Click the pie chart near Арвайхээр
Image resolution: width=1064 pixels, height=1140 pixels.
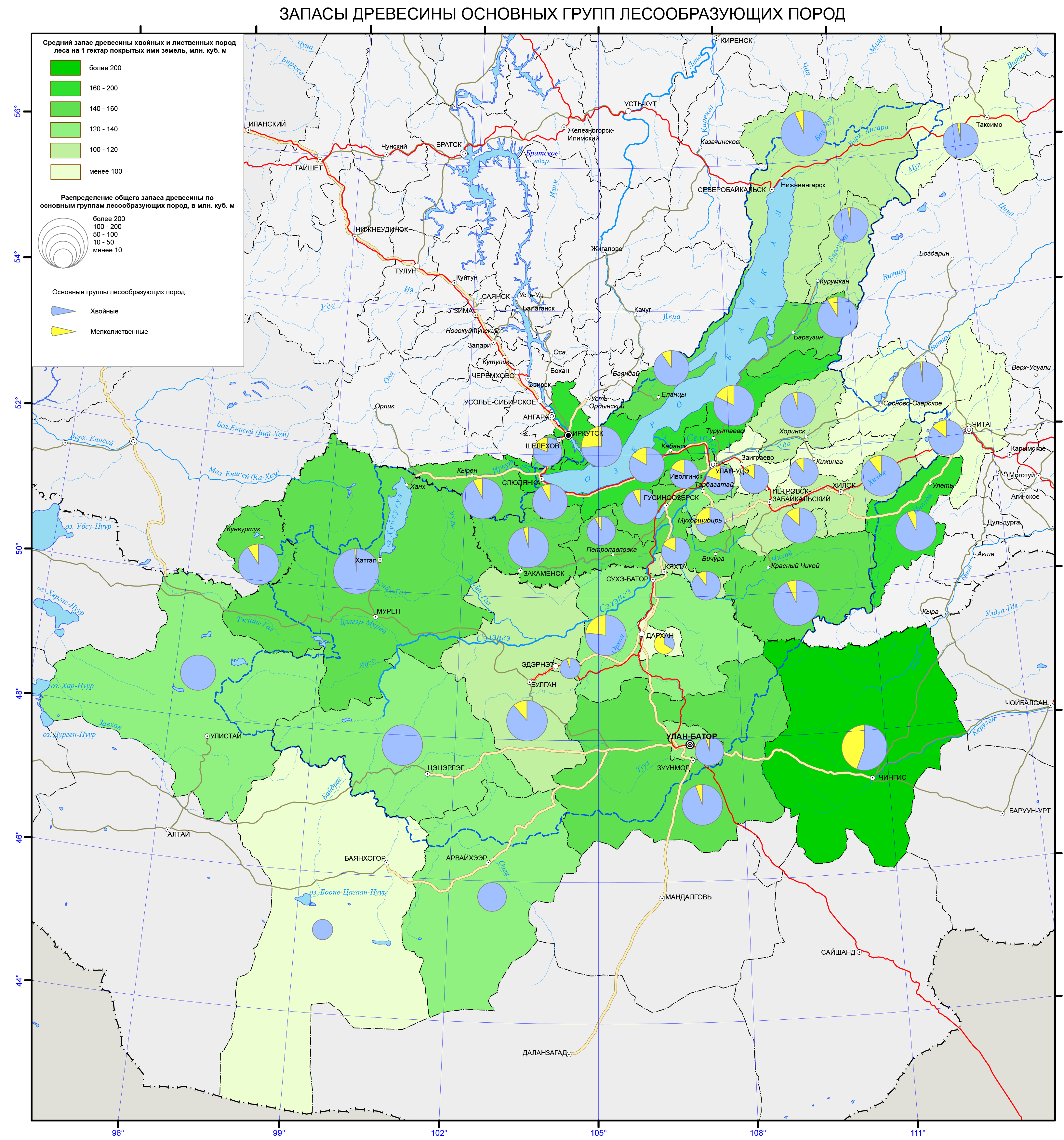(x=492, y=897)
